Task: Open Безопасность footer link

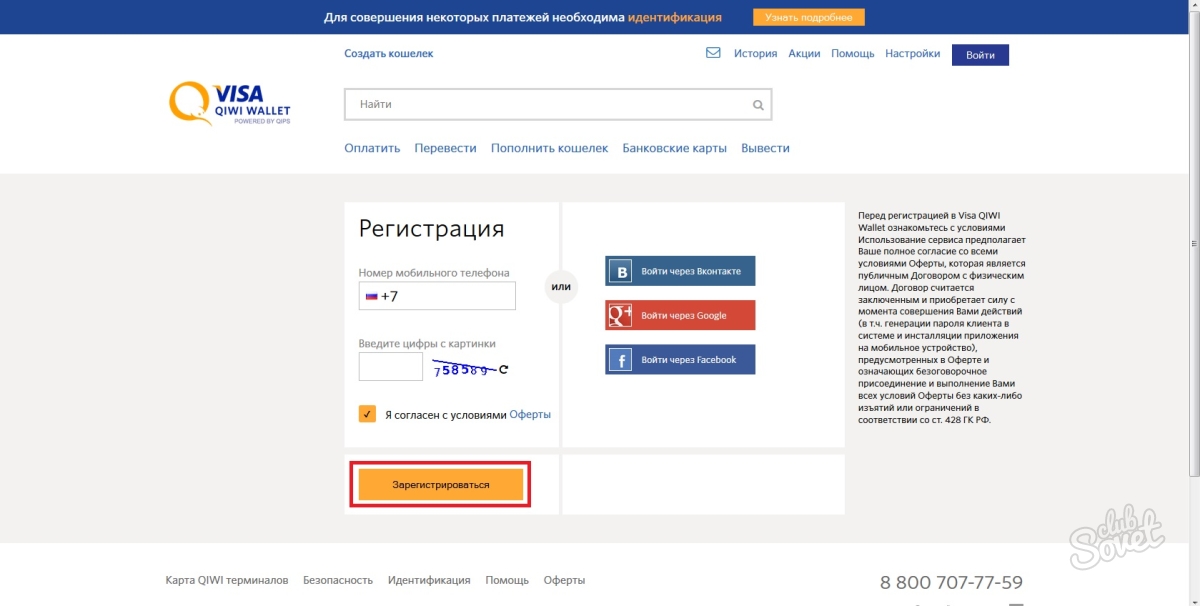Action: (x=338, y=580)
